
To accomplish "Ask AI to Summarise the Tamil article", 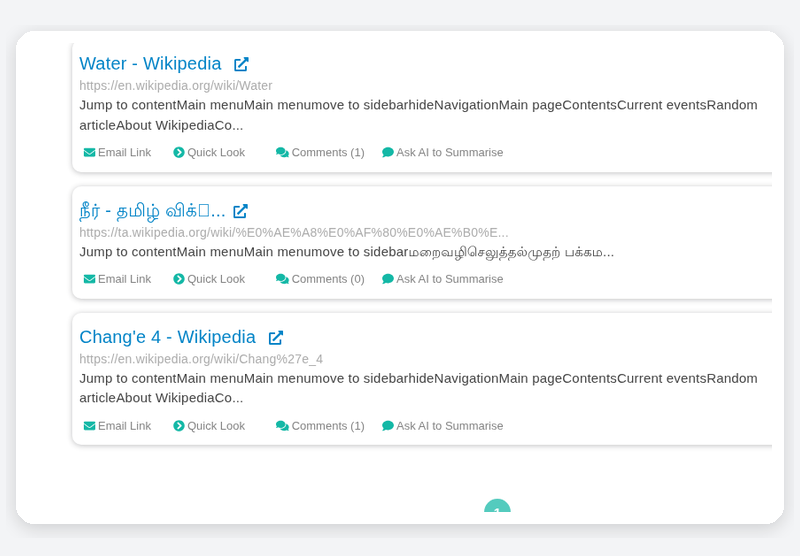I will pyautogui.click(x=442, y=279).
